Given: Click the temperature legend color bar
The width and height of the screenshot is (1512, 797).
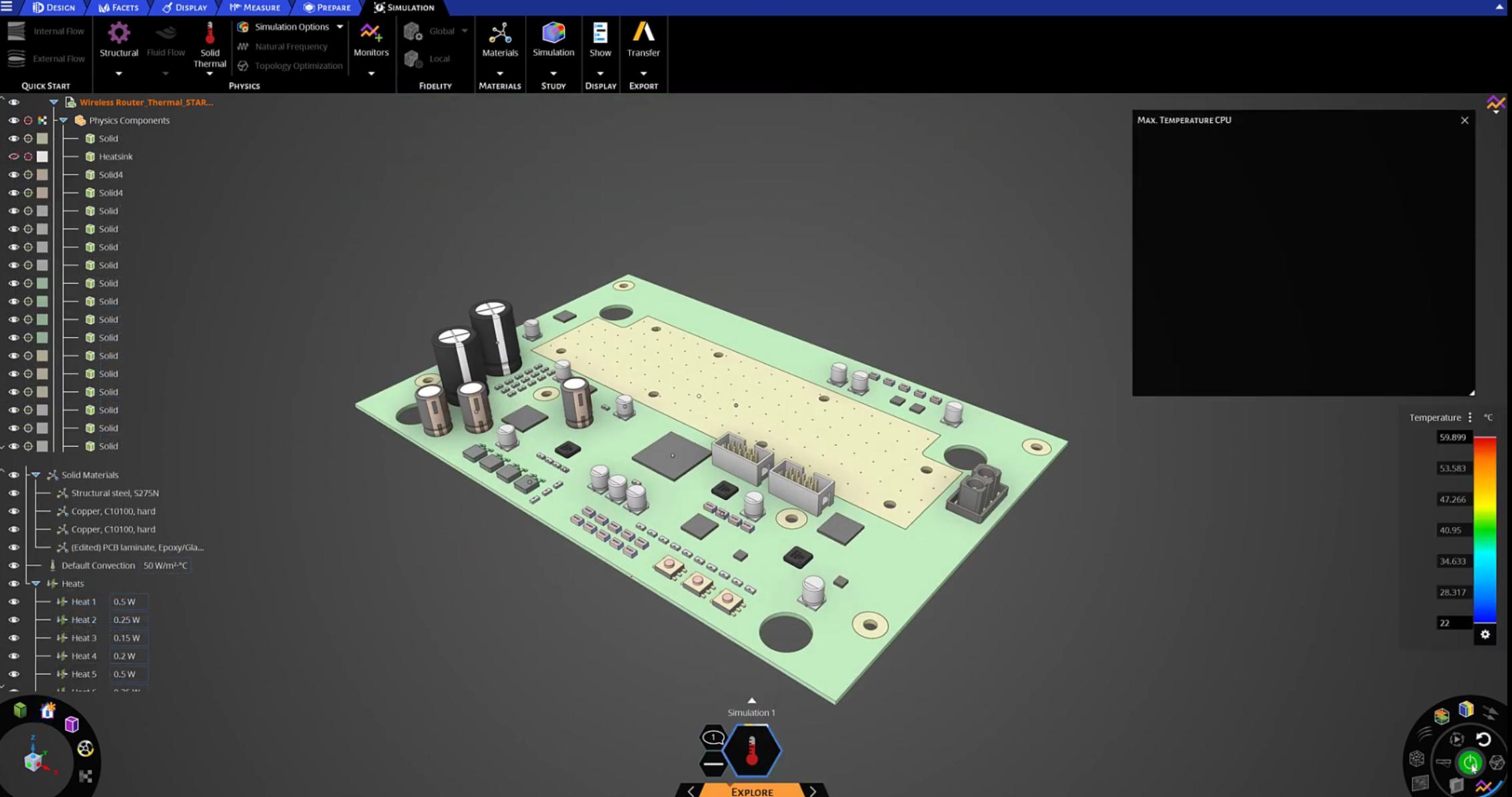Looking at the screenshot, I should click(1485, 528).
